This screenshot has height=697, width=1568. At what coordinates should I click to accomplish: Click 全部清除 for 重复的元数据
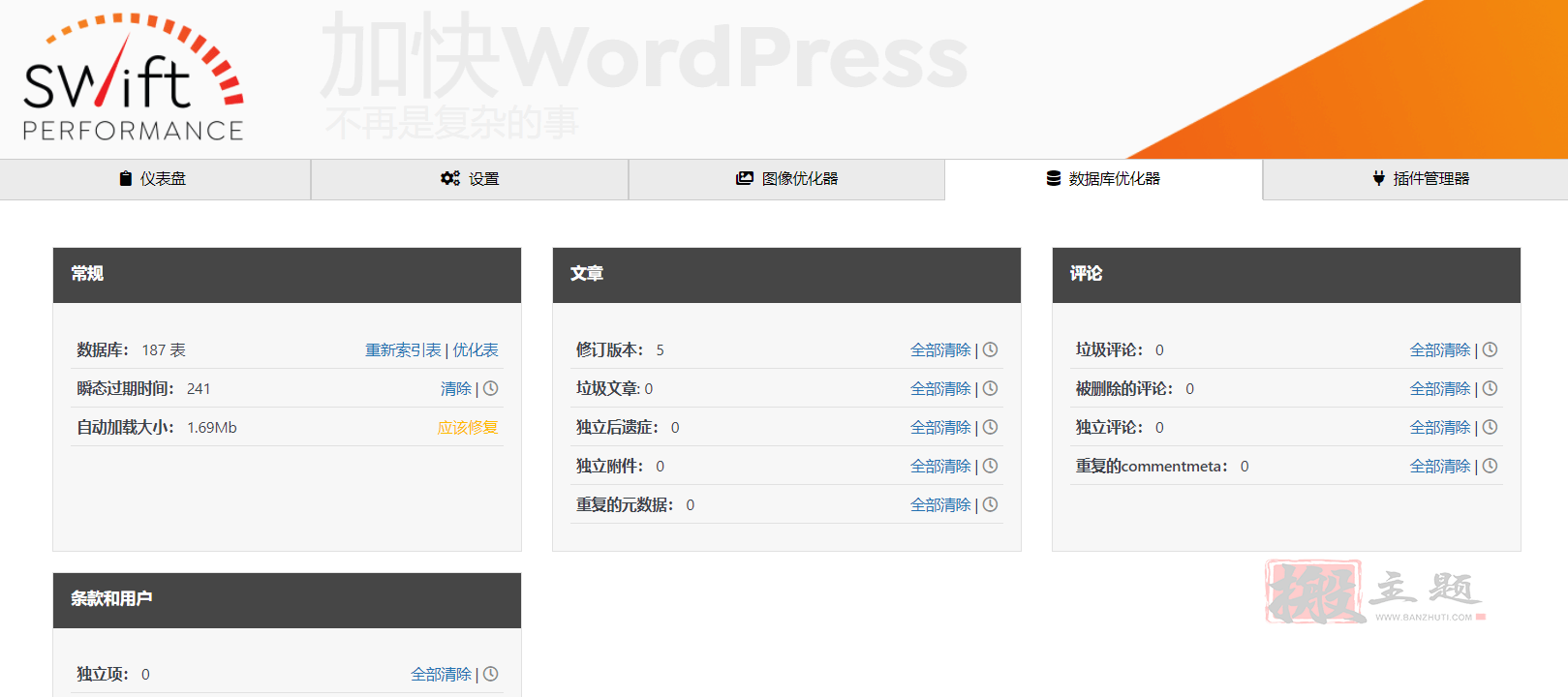(x=940, y=504)
